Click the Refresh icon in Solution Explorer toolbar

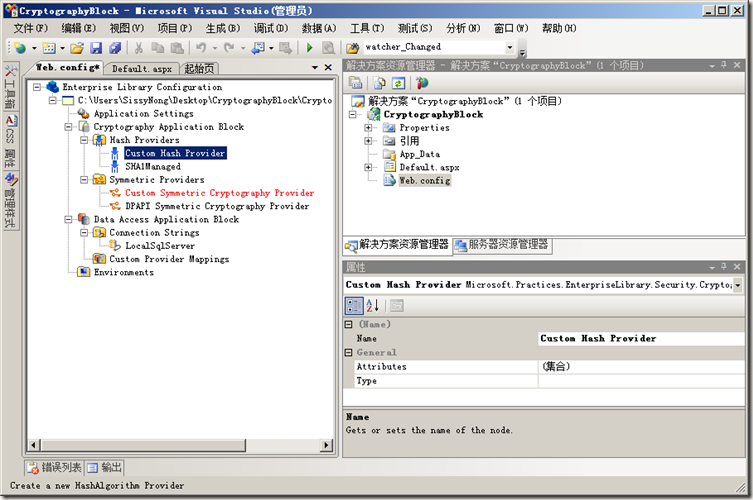click(399, 83)
